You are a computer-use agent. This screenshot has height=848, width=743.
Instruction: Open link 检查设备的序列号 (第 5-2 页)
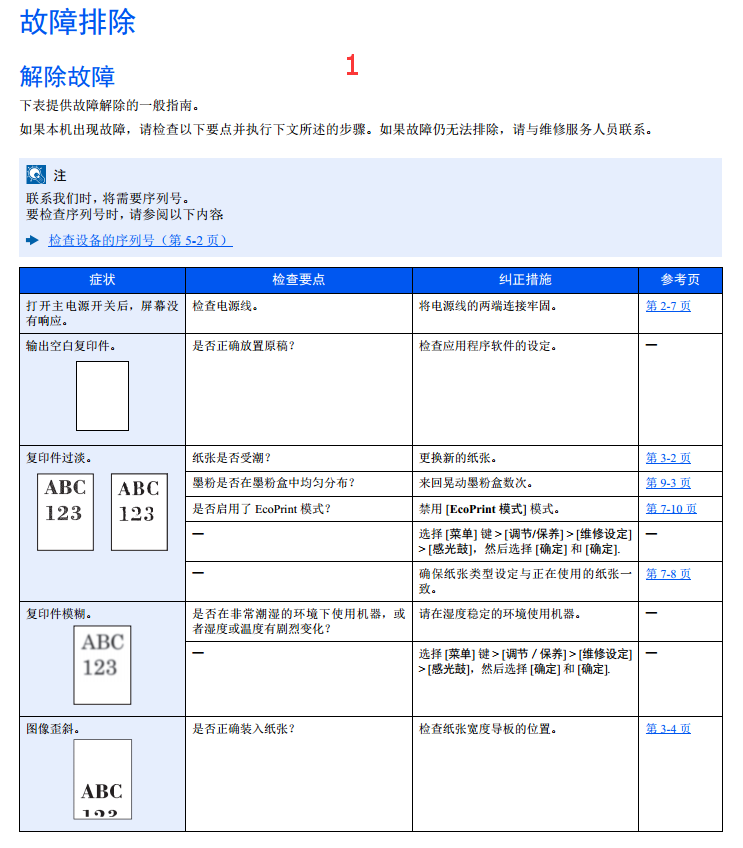140,240
